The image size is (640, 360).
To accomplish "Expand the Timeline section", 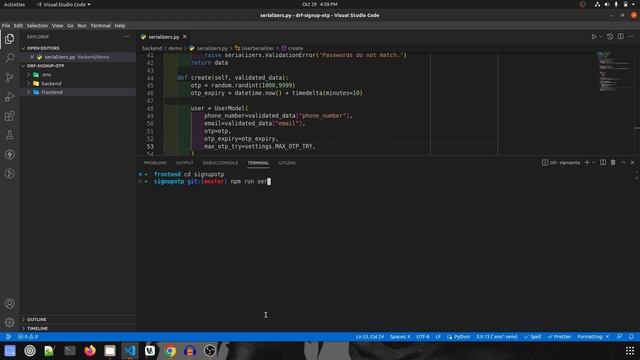I will coord(37,328).
